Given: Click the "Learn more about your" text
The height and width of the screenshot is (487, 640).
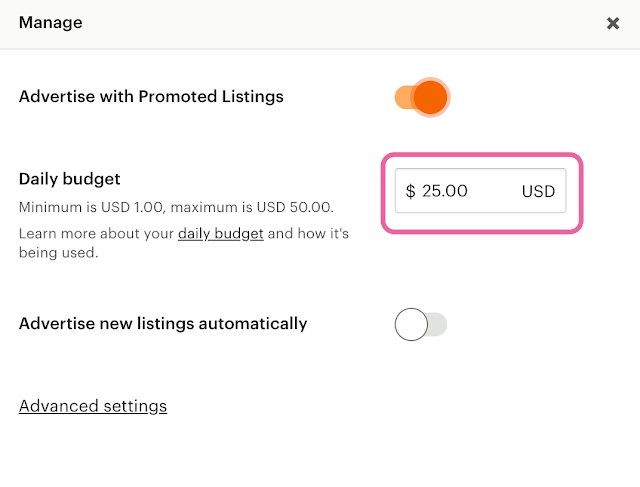Looking at the screenshot, I should 97,234.
